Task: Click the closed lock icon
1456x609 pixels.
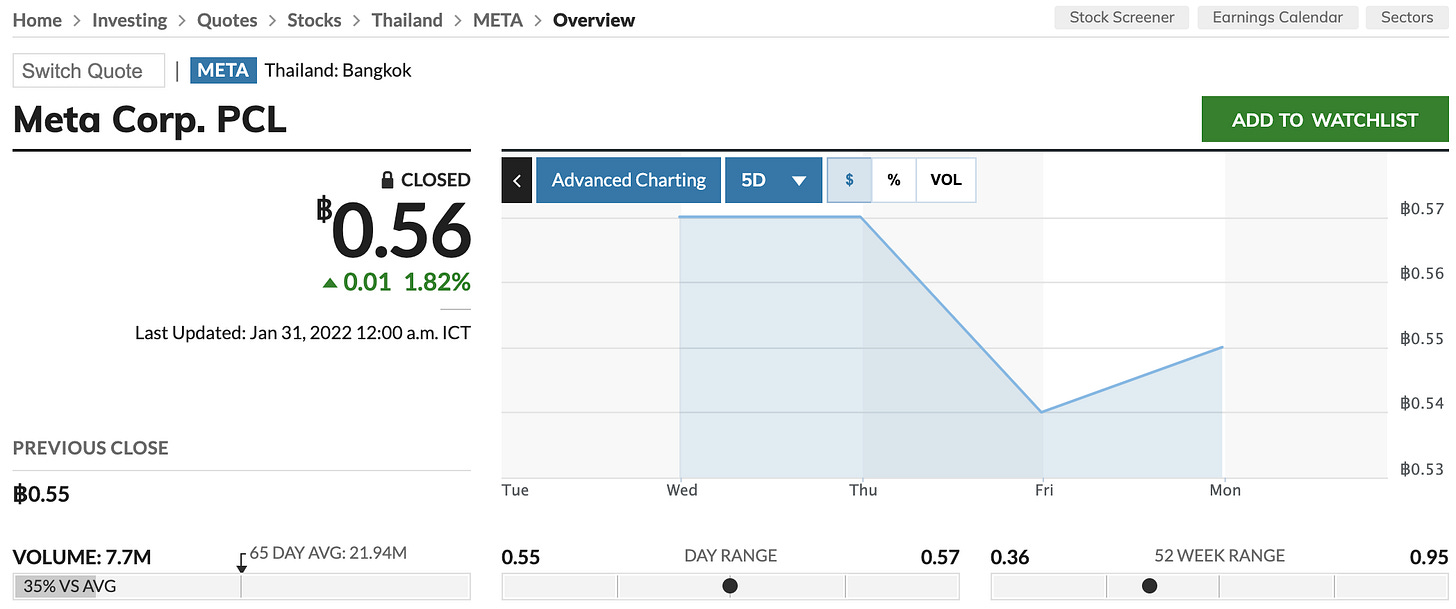Action: pos(387,180)
